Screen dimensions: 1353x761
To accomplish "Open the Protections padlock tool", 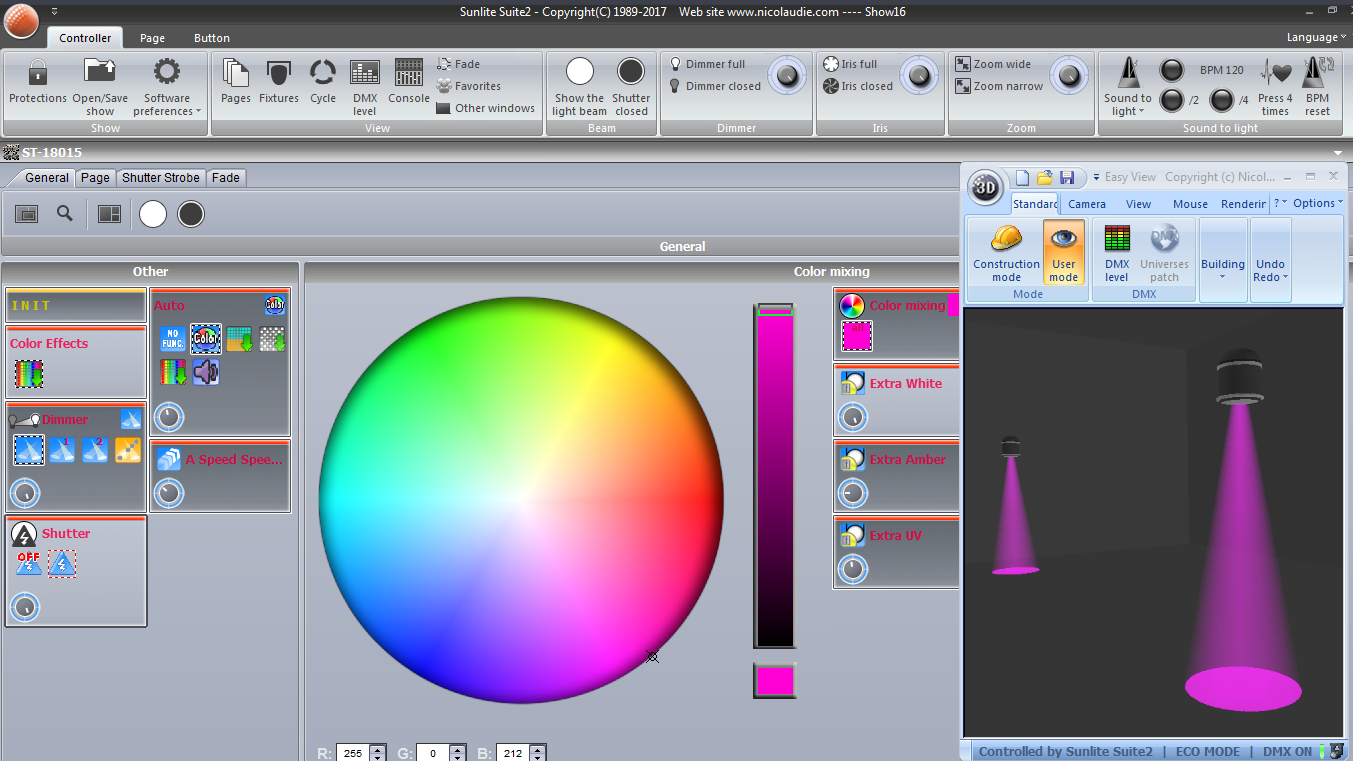I will coord(38,82).
